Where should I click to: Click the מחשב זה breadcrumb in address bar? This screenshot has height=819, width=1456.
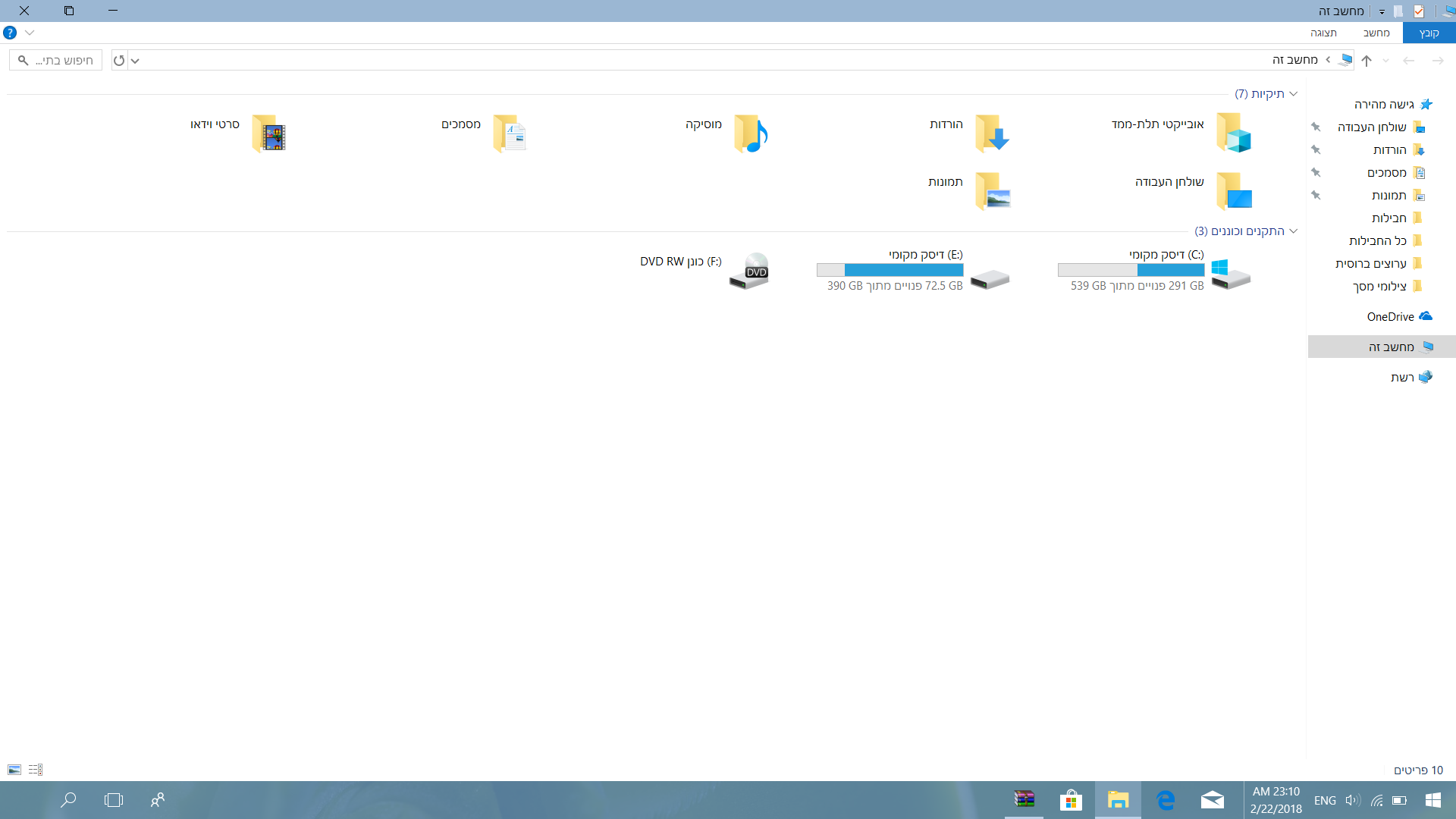click(1295, 60)
